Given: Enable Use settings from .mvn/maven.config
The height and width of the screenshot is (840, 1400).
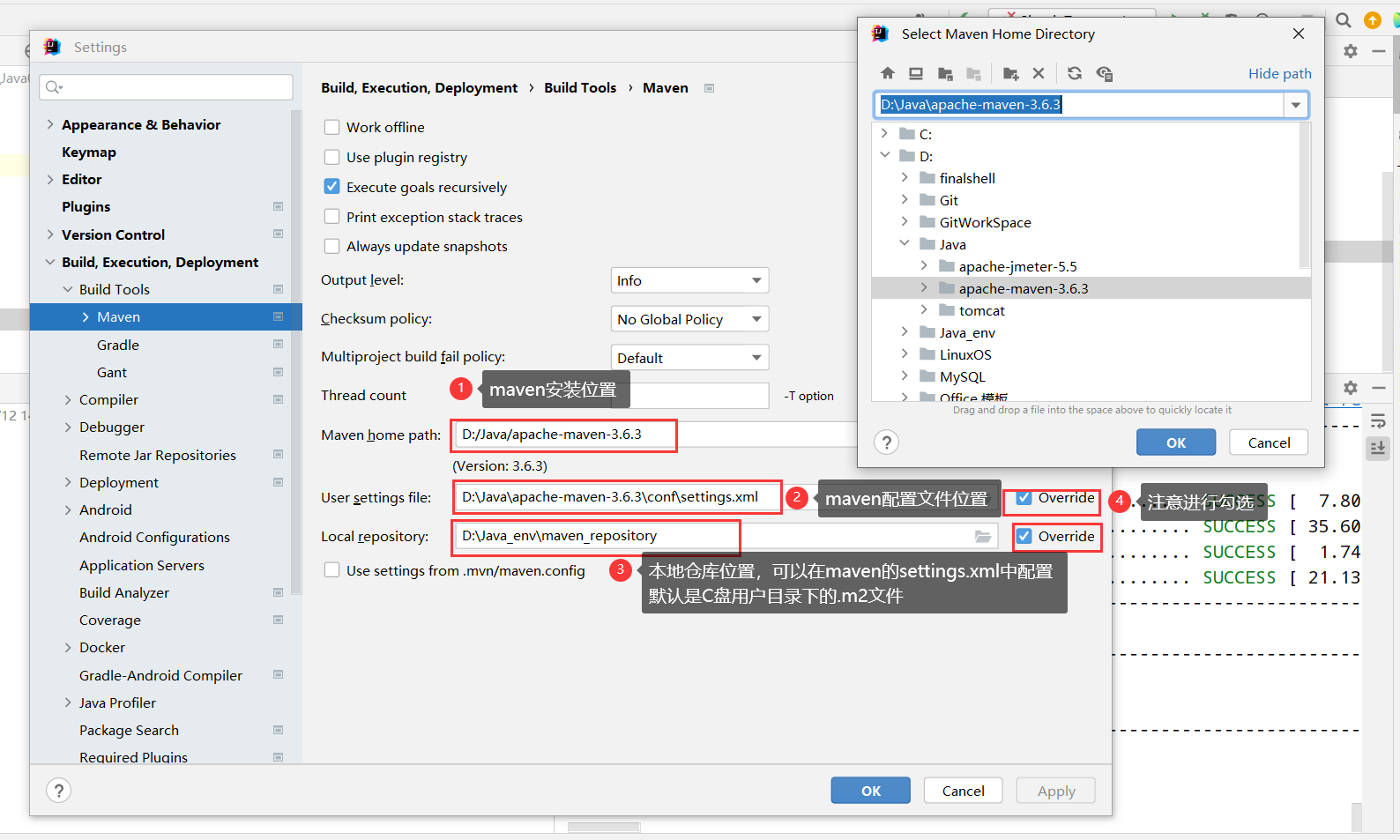Looking at the screenshot, I should (331, 570).
